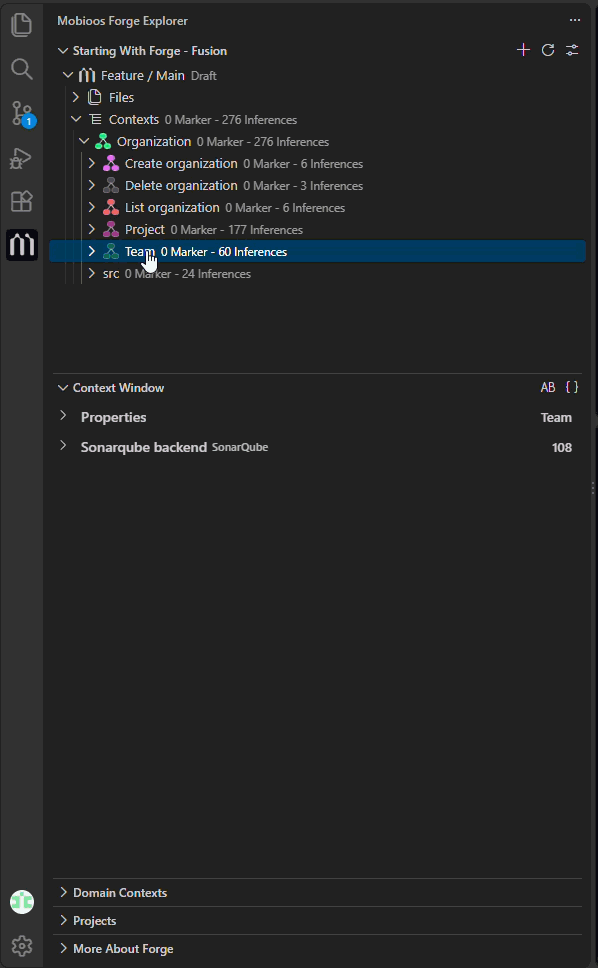Select the Create organization tree item
This screenshot has height=968, width=598.
click(x=181, y=164)
